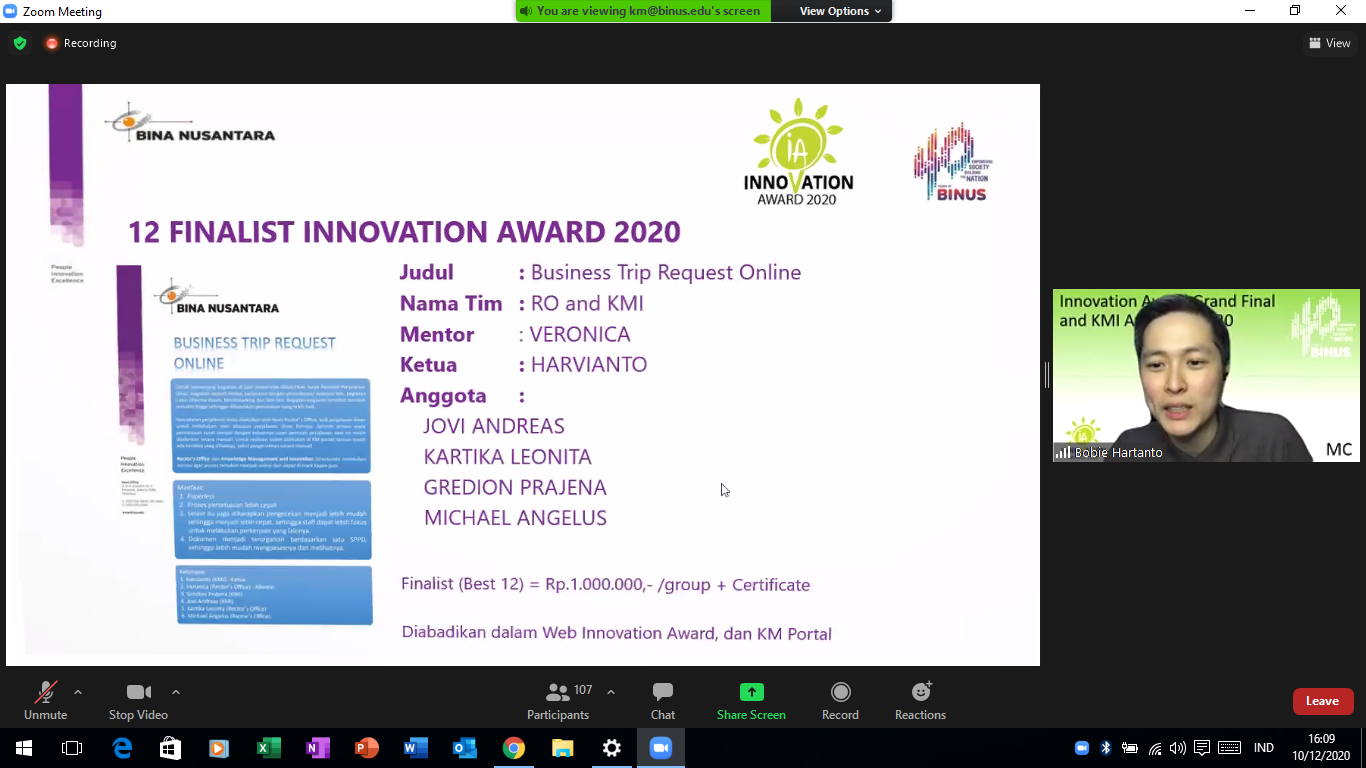Click ketua name HARVIANTO
Image resolution: width=1366 pixels, height=768 pixels.
pyautogui.click(x=589, y=365)
